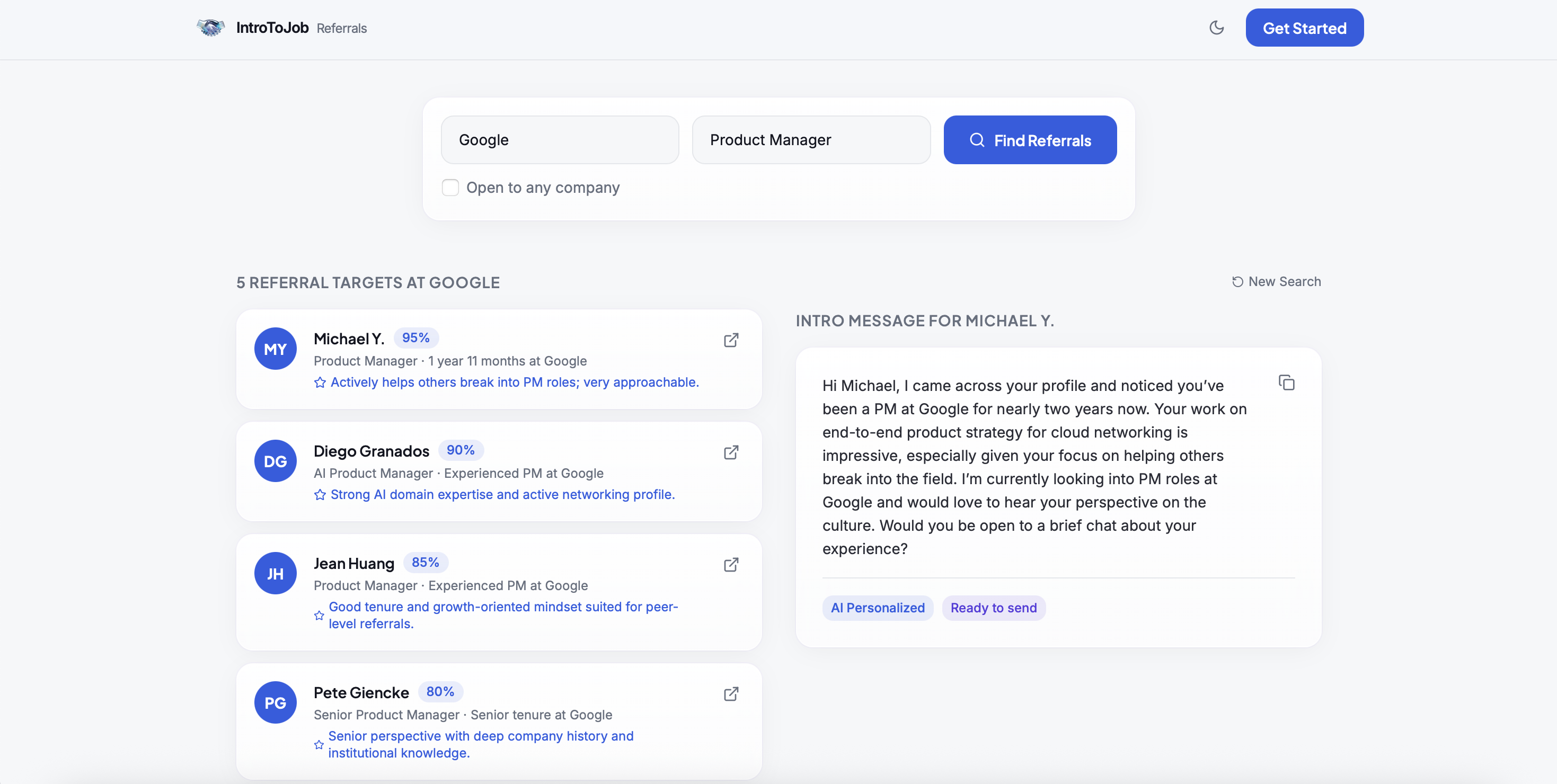Click the Ready to send tag
This screenshot has width=1557, height=784.
point(993,608)
